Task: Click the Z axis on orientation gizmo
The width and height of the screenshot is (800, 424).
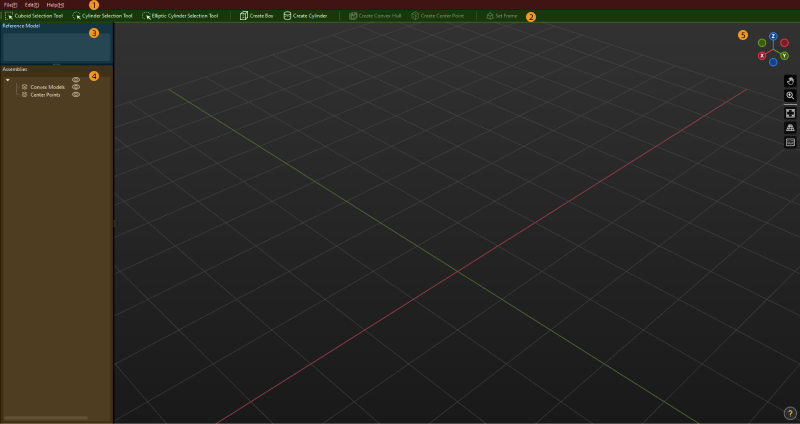Action: tap(773, 36)
